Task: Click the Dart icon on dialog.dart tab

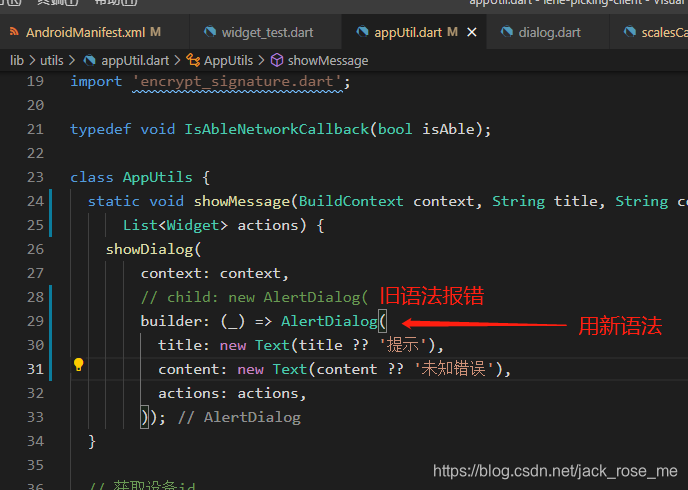Action: (507, 32)
